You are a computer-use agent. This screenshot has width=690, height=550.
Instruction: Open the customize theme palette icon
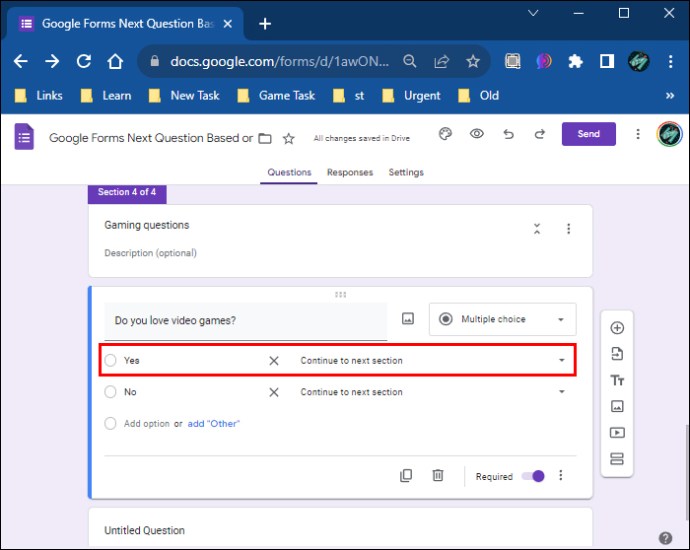click(445, 134)
